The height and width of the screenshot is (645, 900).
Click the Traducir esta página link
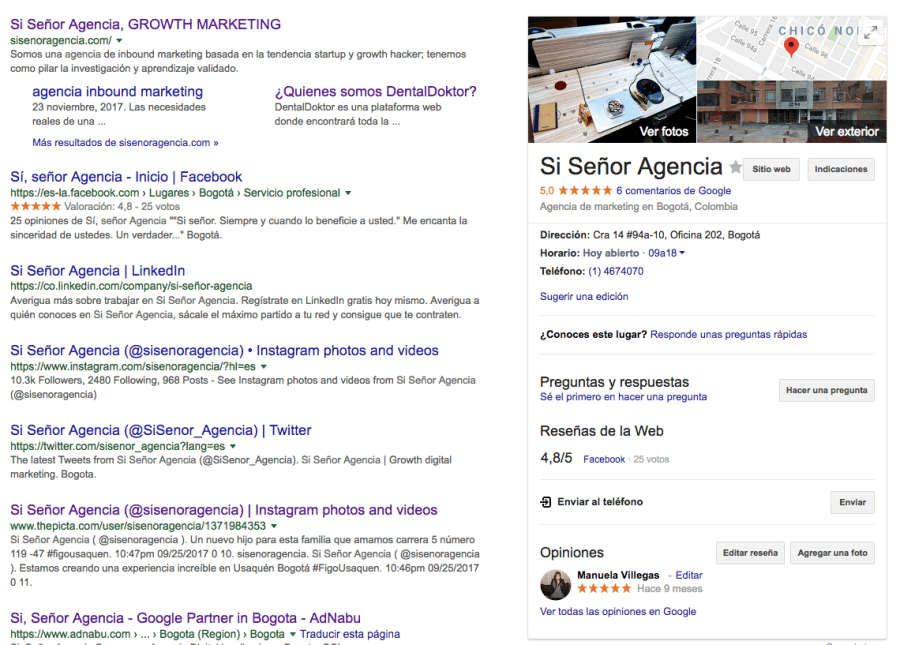point(350,634)
